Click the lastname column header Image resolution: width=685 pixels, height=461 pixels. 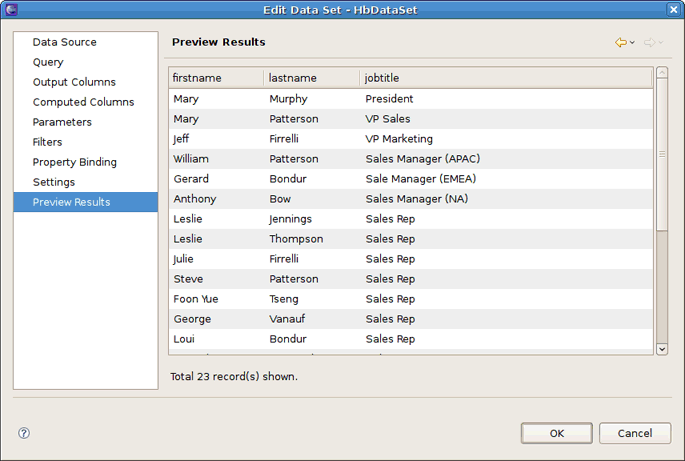click(x=311, y=78)
